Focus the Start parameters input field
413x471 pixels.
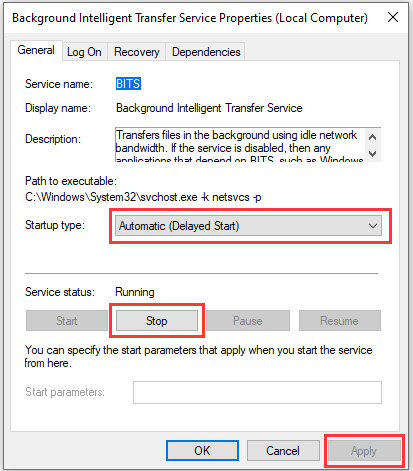(257, 392)
